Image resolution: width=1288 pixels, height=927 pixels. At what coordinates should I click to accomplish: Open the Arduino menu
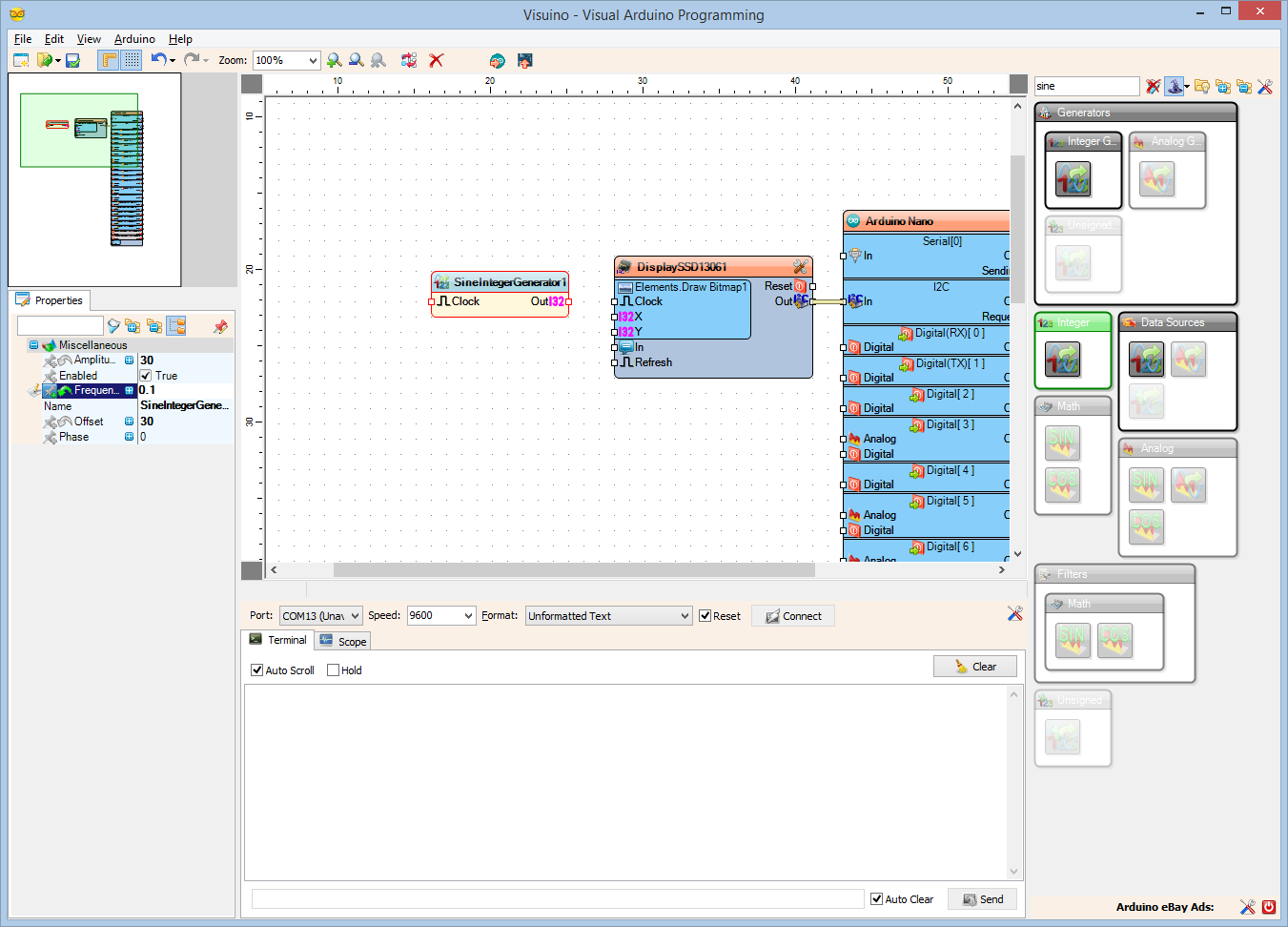[133, 39]
